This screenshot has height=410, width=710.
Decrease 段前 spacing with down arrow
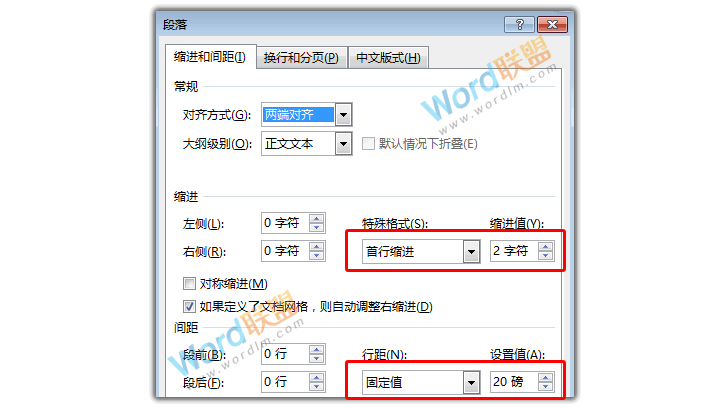tap(317, 358)
